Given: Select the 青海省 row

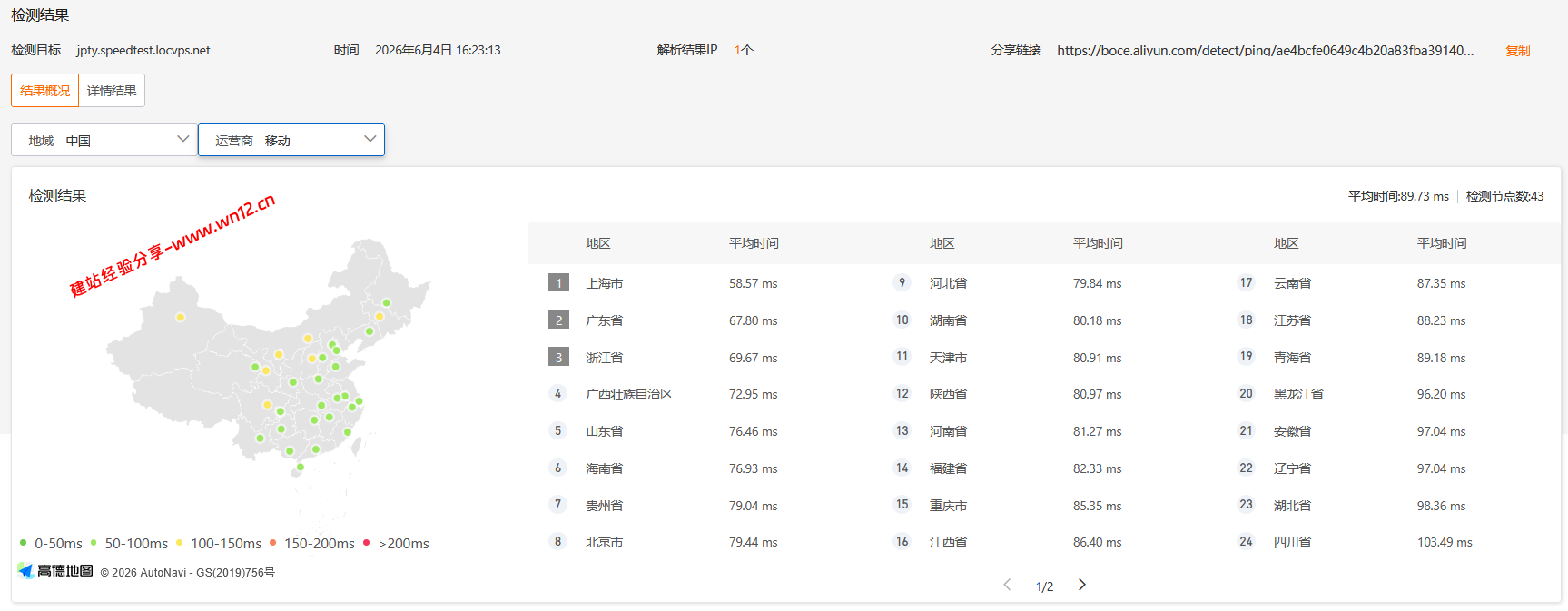Looking at the screenshot, I should click(1389, 358).
